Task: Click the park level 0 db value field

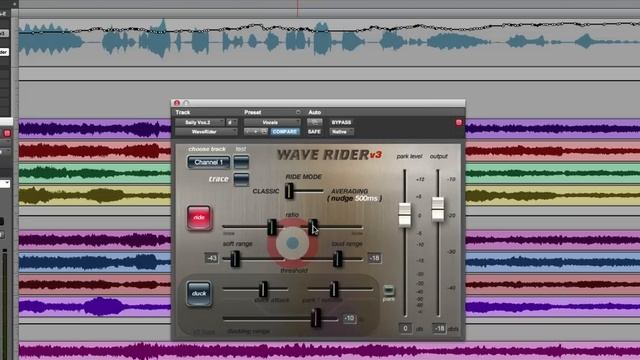Action: click(x=405, y=328)
